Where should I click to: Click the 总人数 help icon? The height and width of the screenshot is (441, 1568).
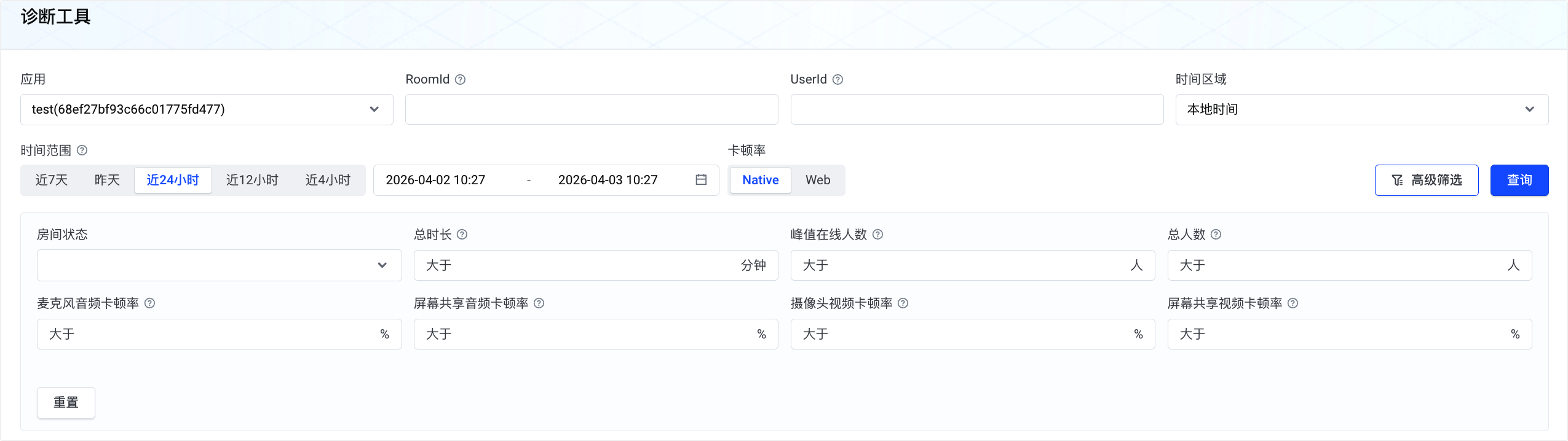pos(1216,234)
